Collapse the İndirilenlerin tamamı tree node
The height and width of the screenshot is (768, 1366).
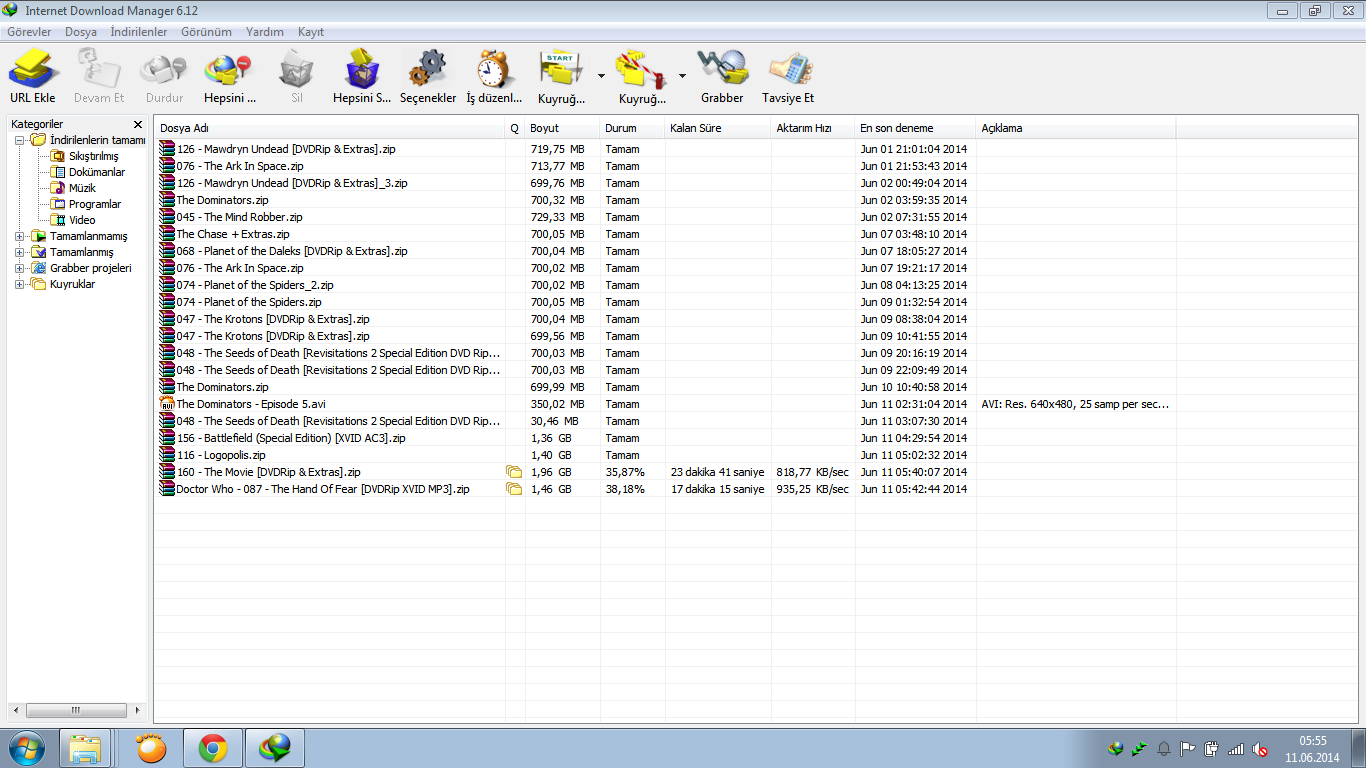pyautogui.click(x=19, y=140)
